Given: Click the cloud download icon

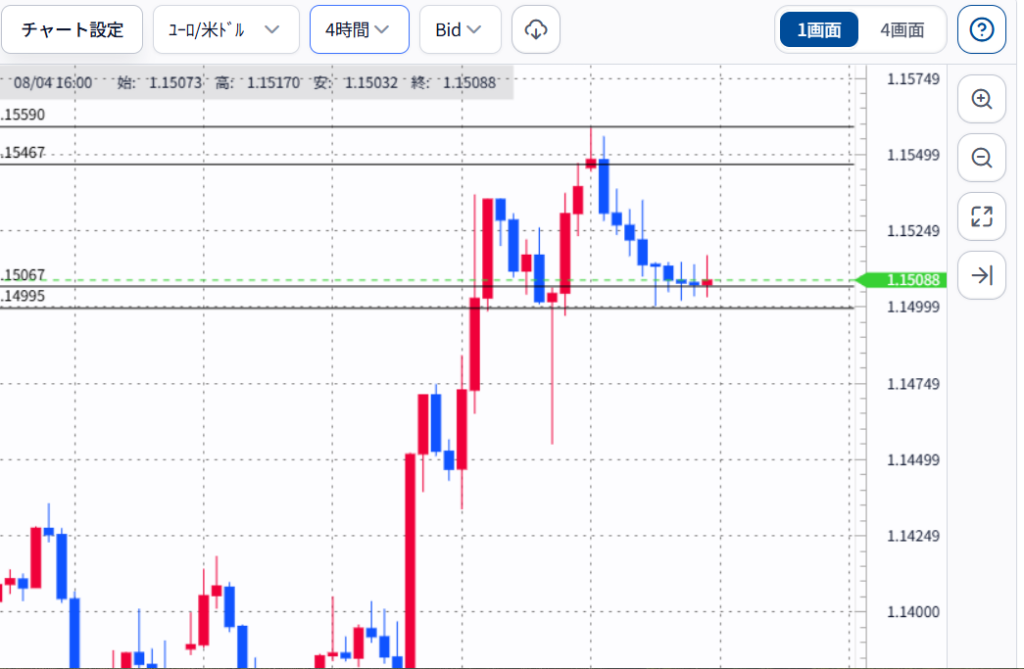Looking at the screenshot, I should [x=536, y=29].
